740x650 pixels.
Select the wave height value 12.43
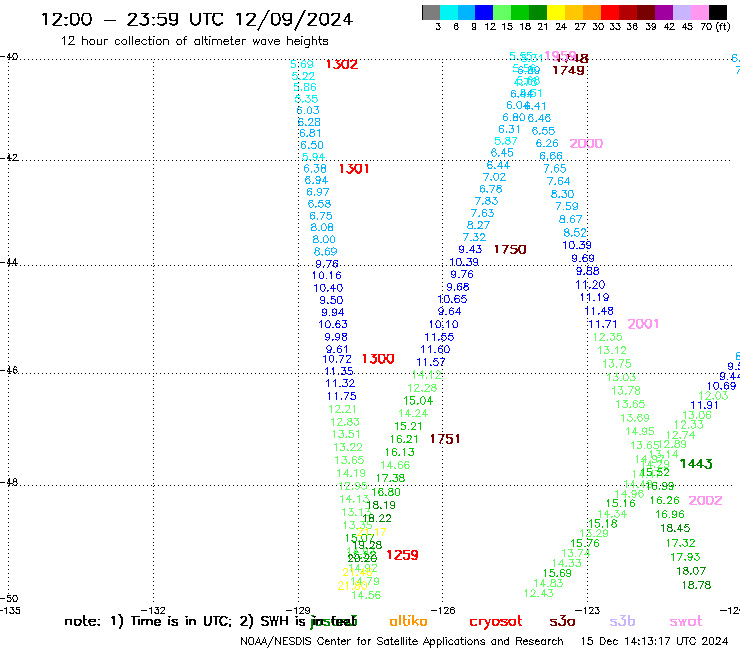(538, 593)
